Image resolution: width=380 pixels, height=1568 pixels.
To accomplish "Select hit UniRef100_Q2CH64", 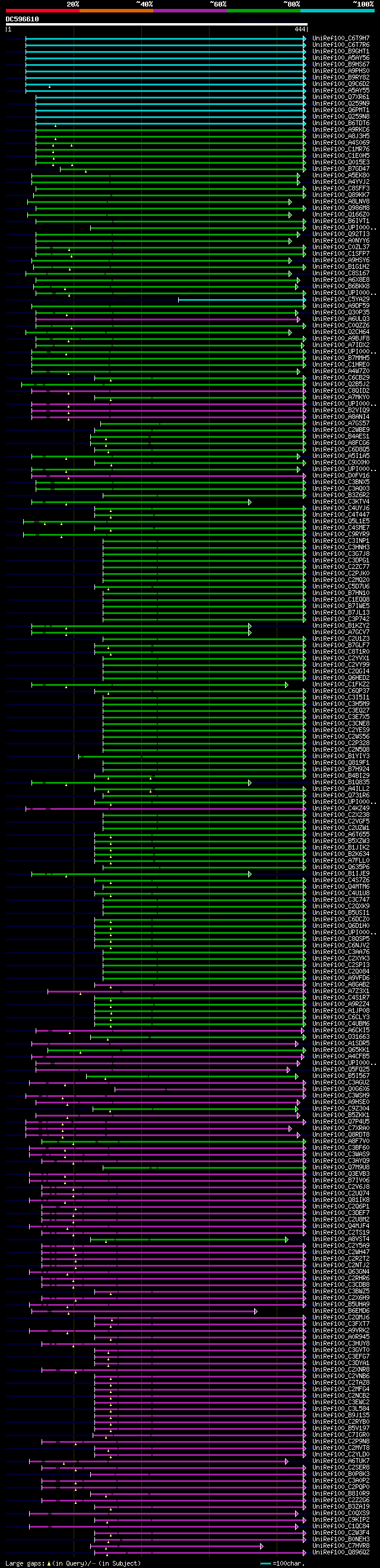I will [340, 332].
